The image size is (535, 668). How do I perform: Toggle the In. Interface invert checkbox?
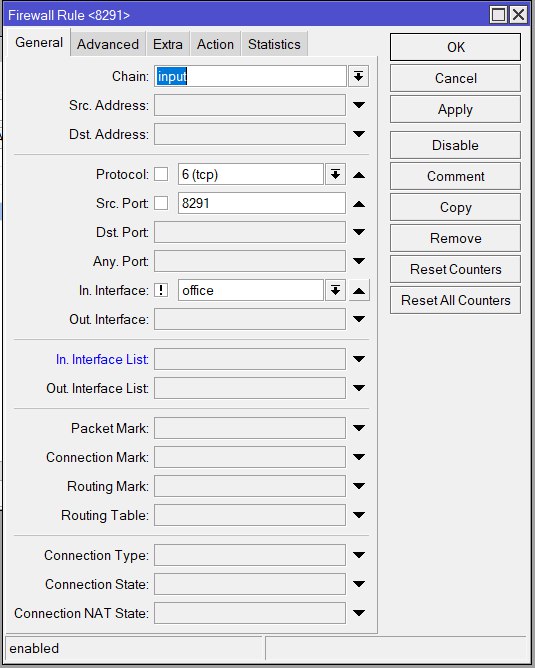click(x=161, y=290)
